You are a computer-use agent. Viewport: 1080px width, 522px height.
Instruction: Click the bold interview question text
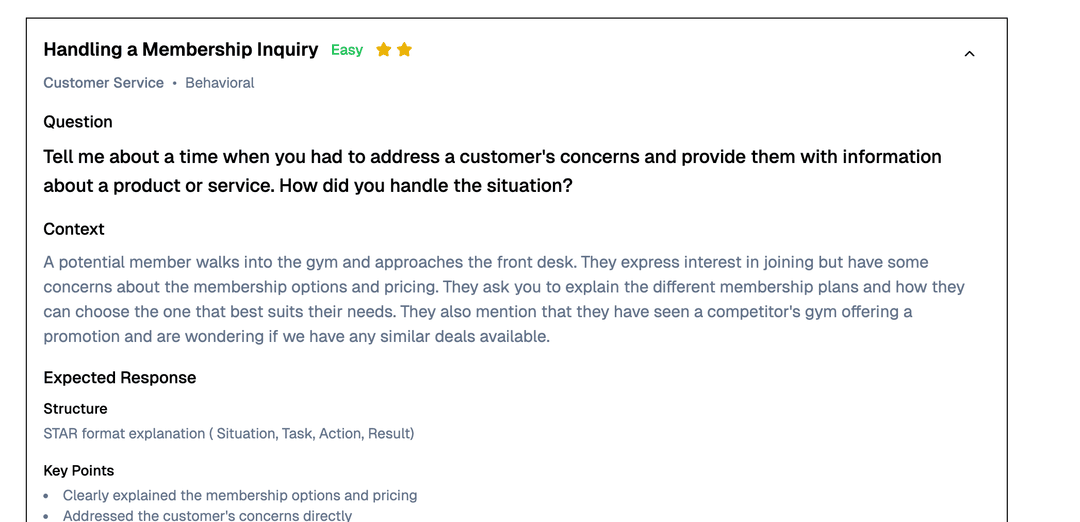tap(492, 171)
